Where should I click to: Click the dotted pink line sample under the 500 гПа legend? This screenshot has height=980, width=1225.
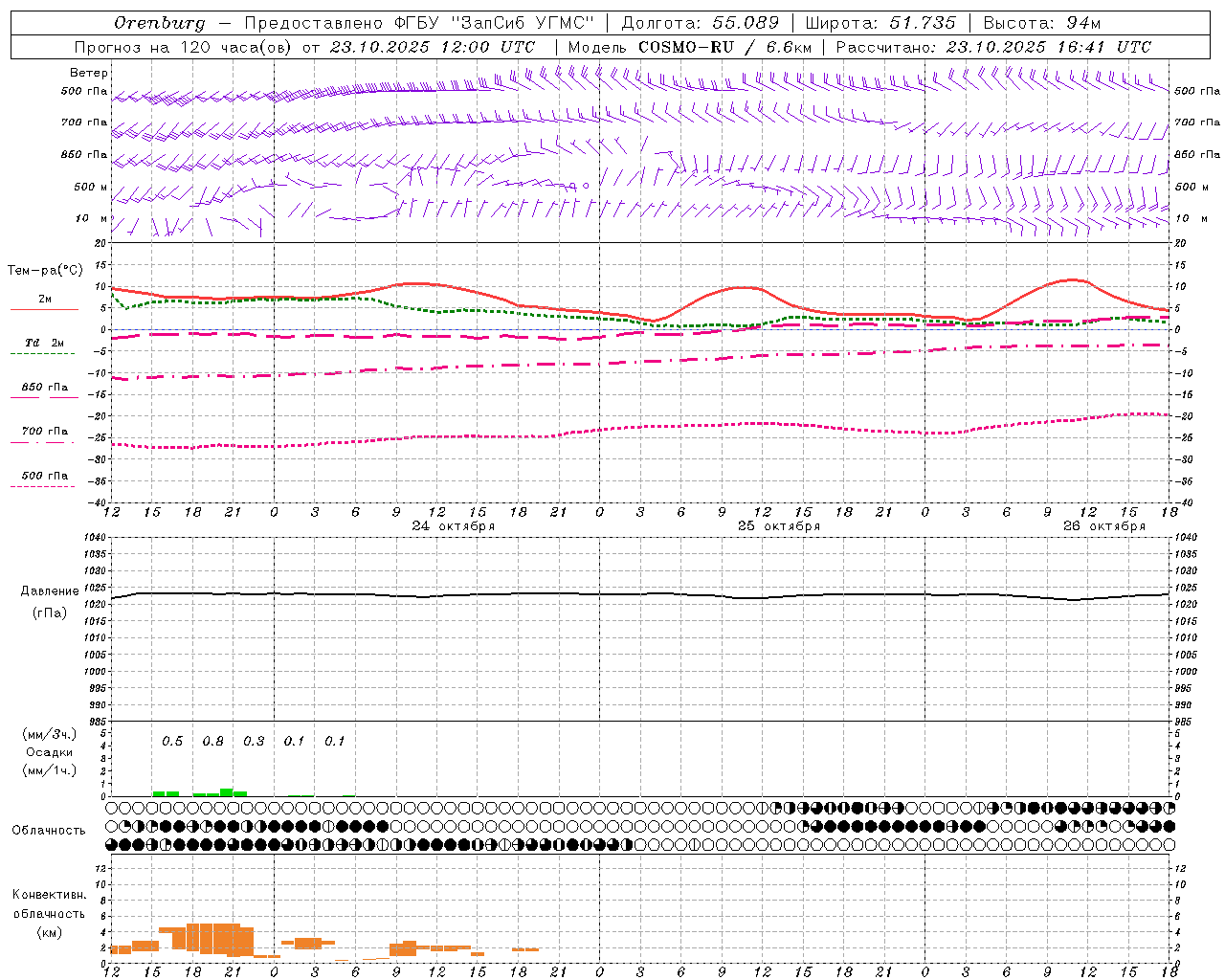[42, 486]
